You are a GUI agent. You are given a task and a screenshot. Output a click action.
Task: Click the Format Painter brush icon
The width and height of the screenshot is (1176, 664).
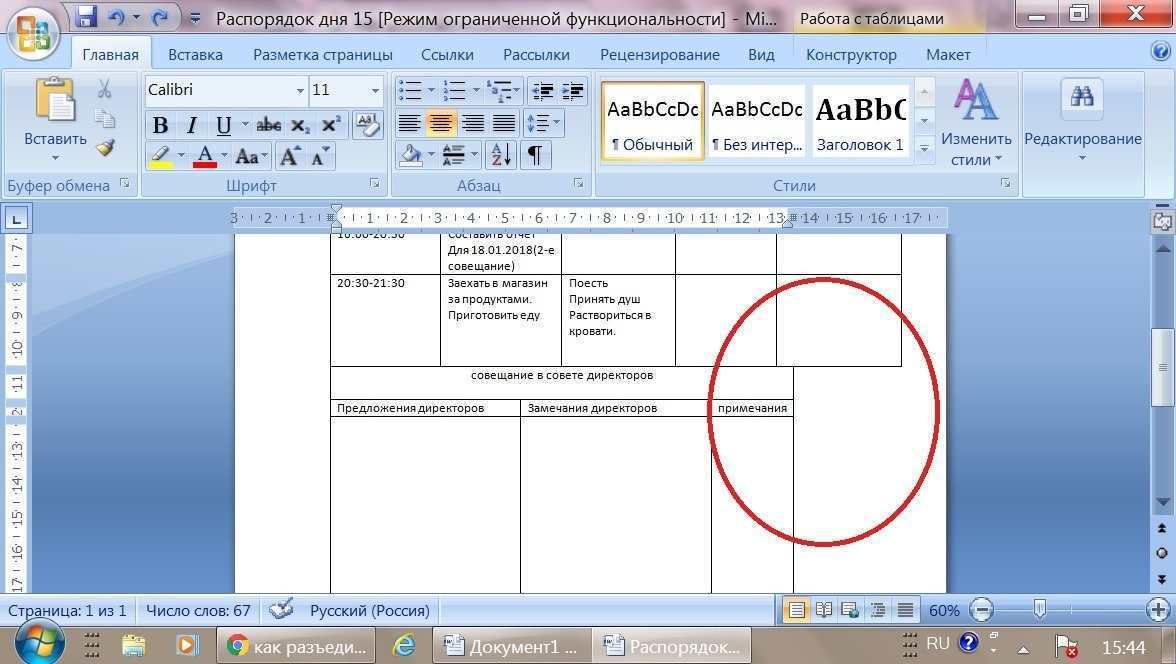103,149
